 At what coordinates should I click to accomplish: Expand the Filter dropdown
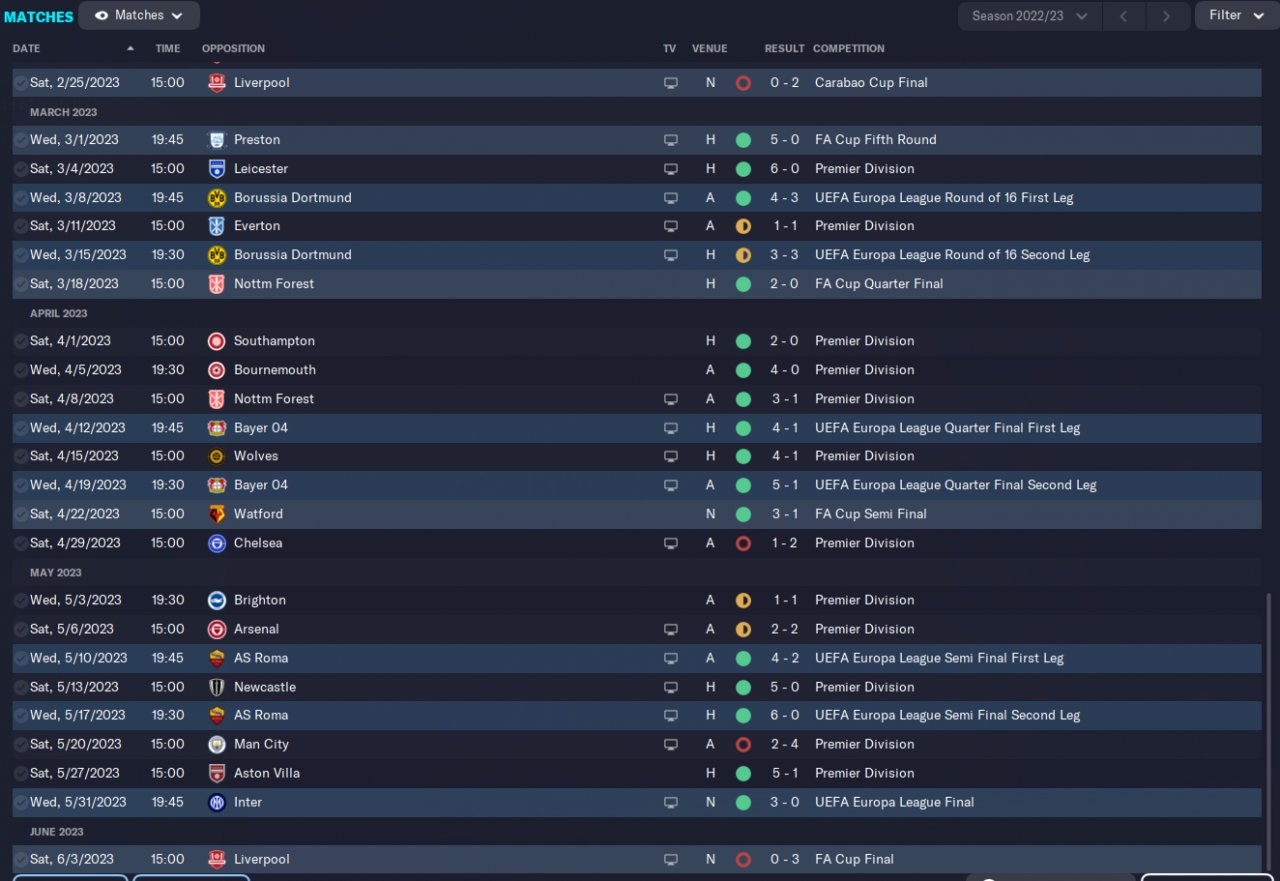1236,15
